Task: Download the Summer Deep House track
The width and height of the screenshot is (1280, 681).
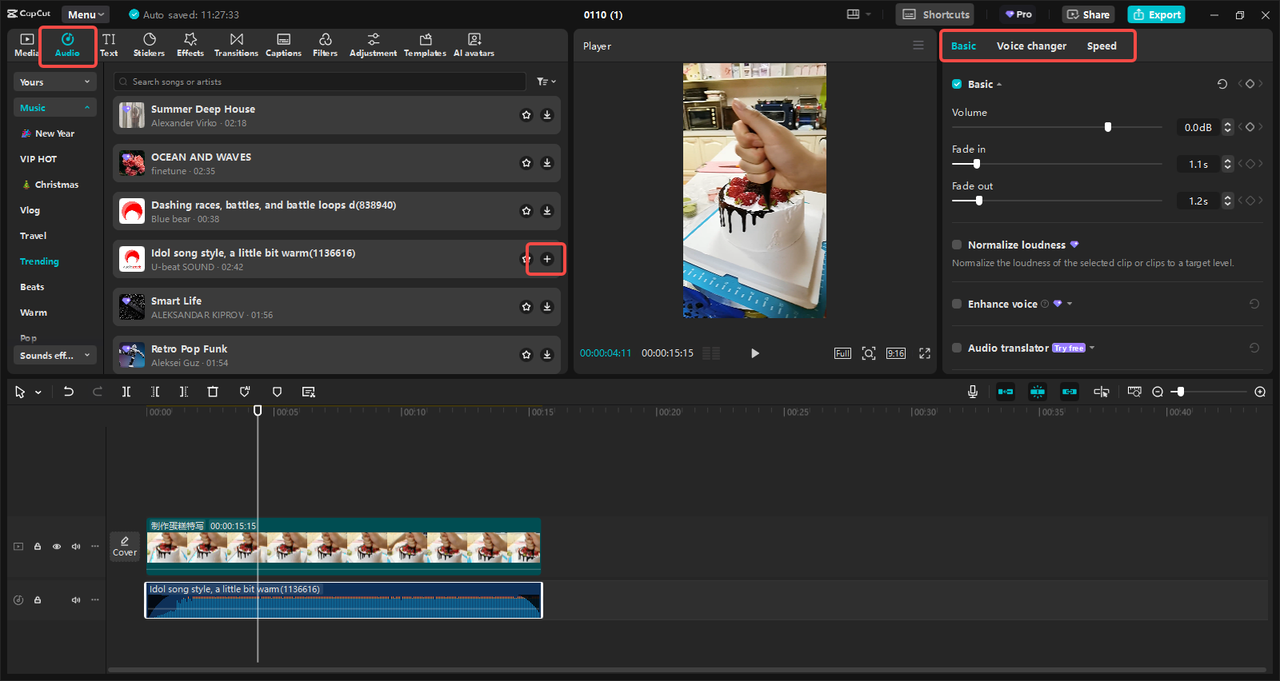Action: pyautogui.click(x=547, y=115)
